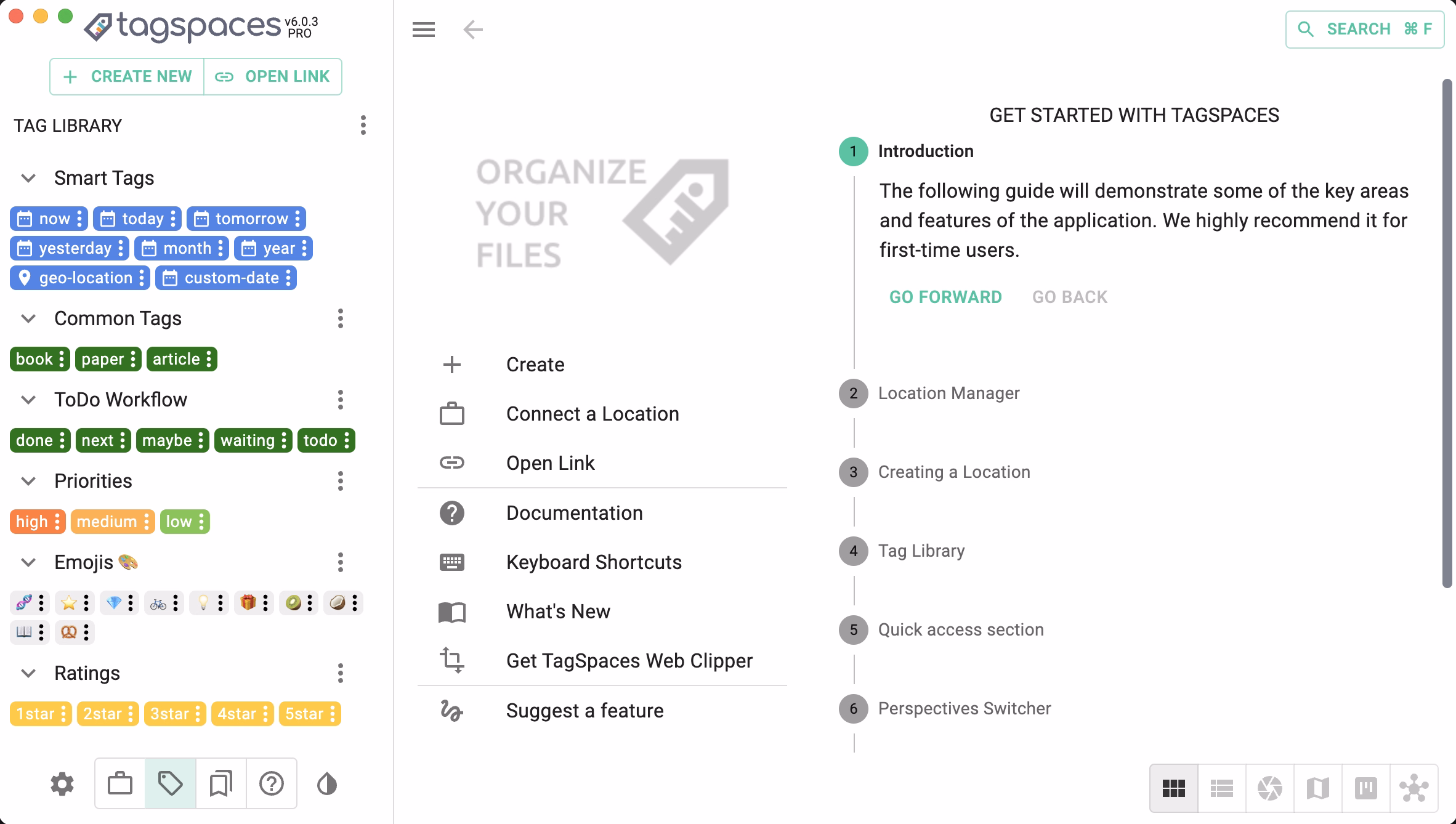Select the mapique map perspective icon
The image size is (1456, 824).
1318,788
